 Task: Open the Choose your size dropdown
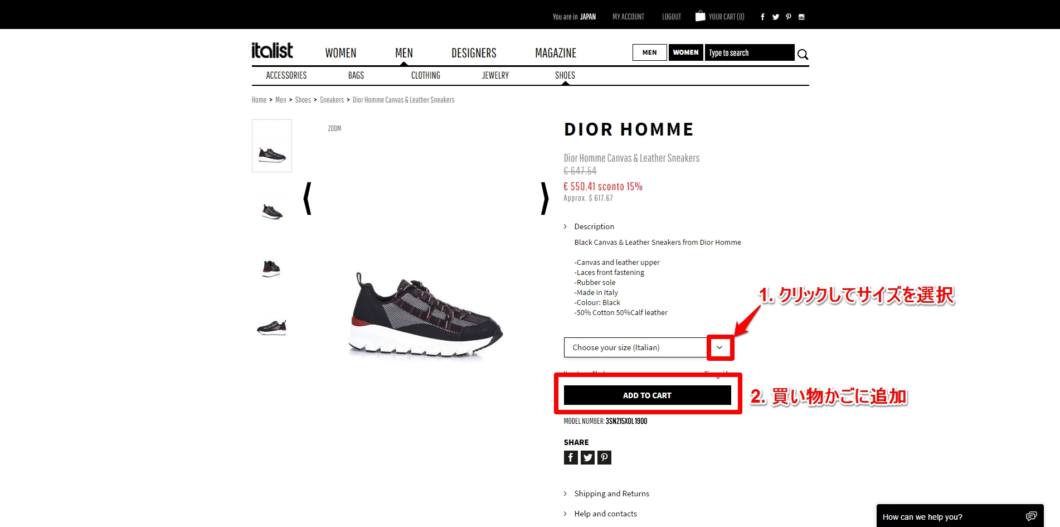(x=648, y=347)
